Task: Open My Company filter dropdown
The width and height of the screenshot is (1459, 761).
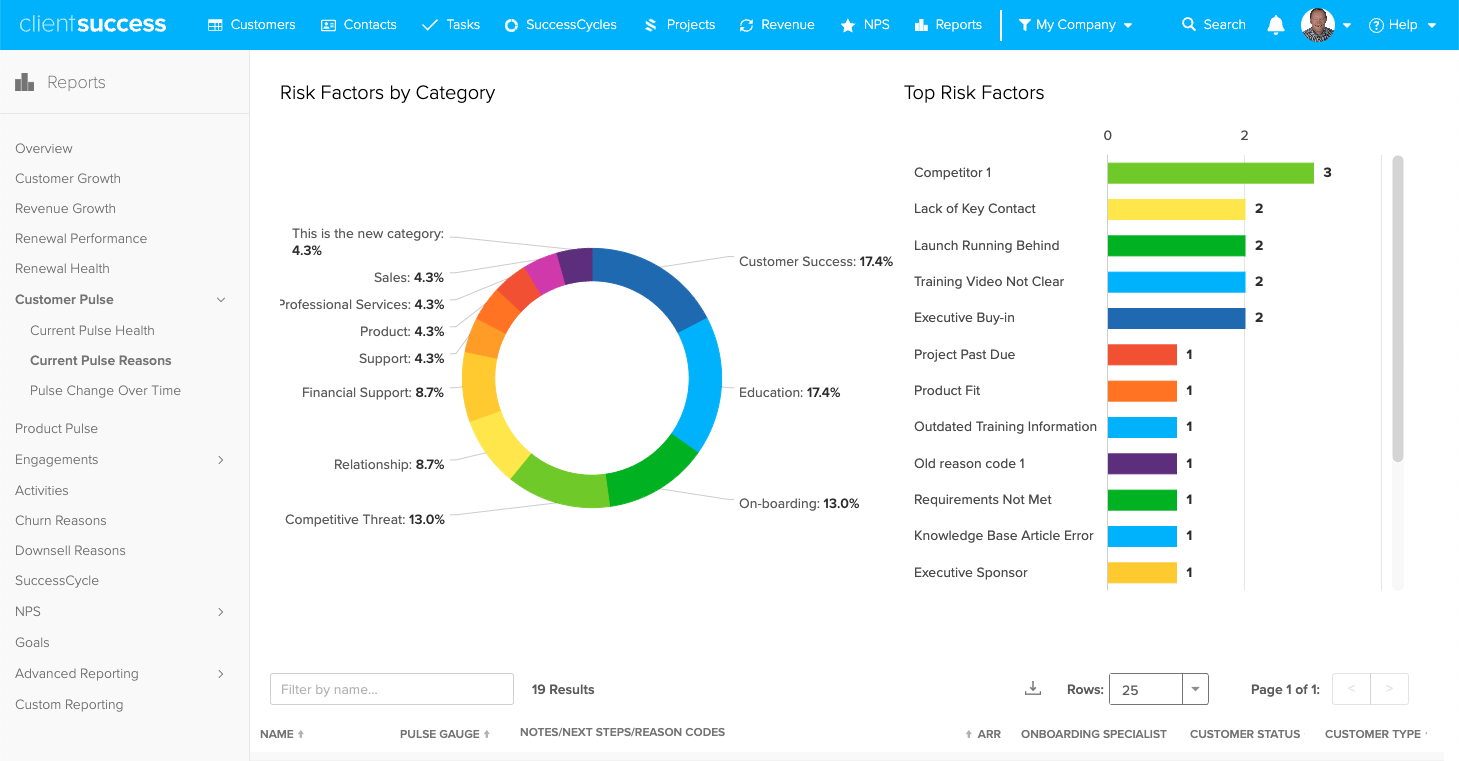Action: [1075, 25]
